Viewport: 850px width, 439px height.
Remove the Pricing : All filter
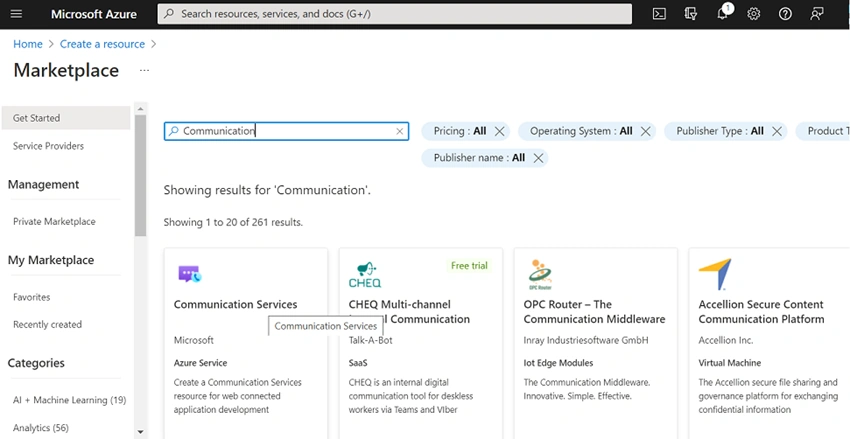tap(499, 131)
